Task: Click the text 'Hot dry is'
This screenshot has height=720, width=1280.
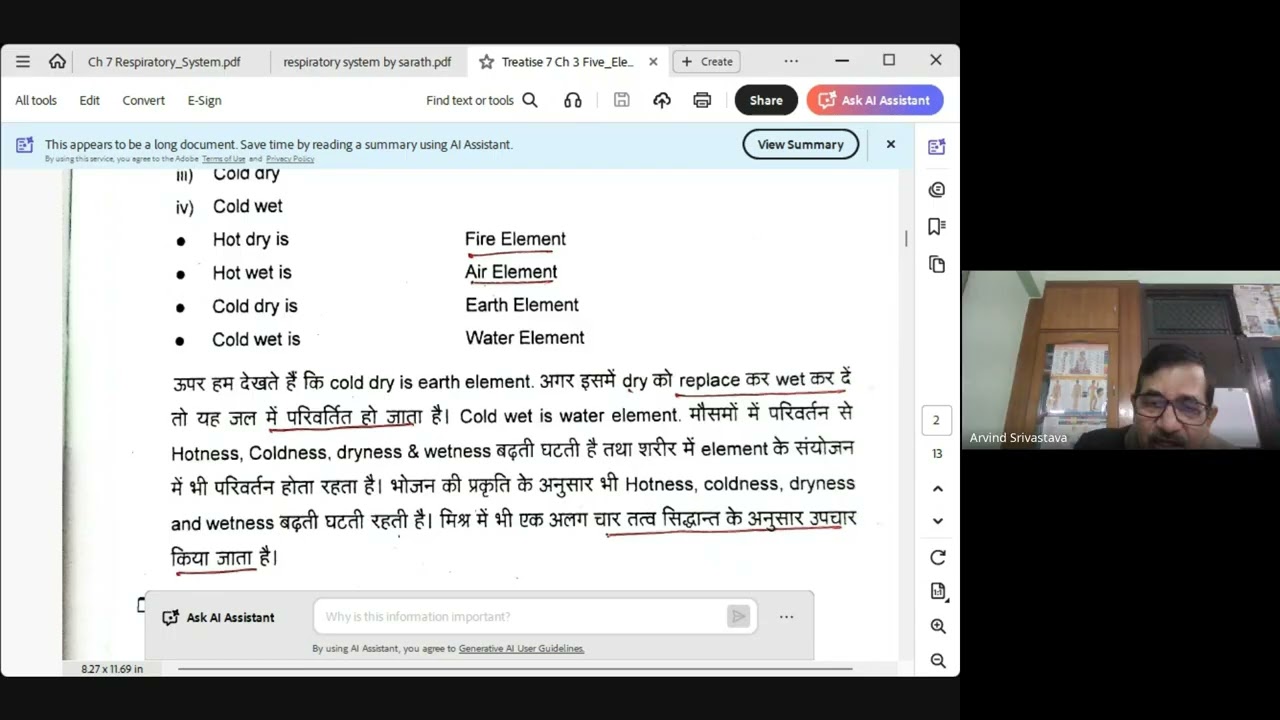Action: pyautogui.click(x=251, y=239)
